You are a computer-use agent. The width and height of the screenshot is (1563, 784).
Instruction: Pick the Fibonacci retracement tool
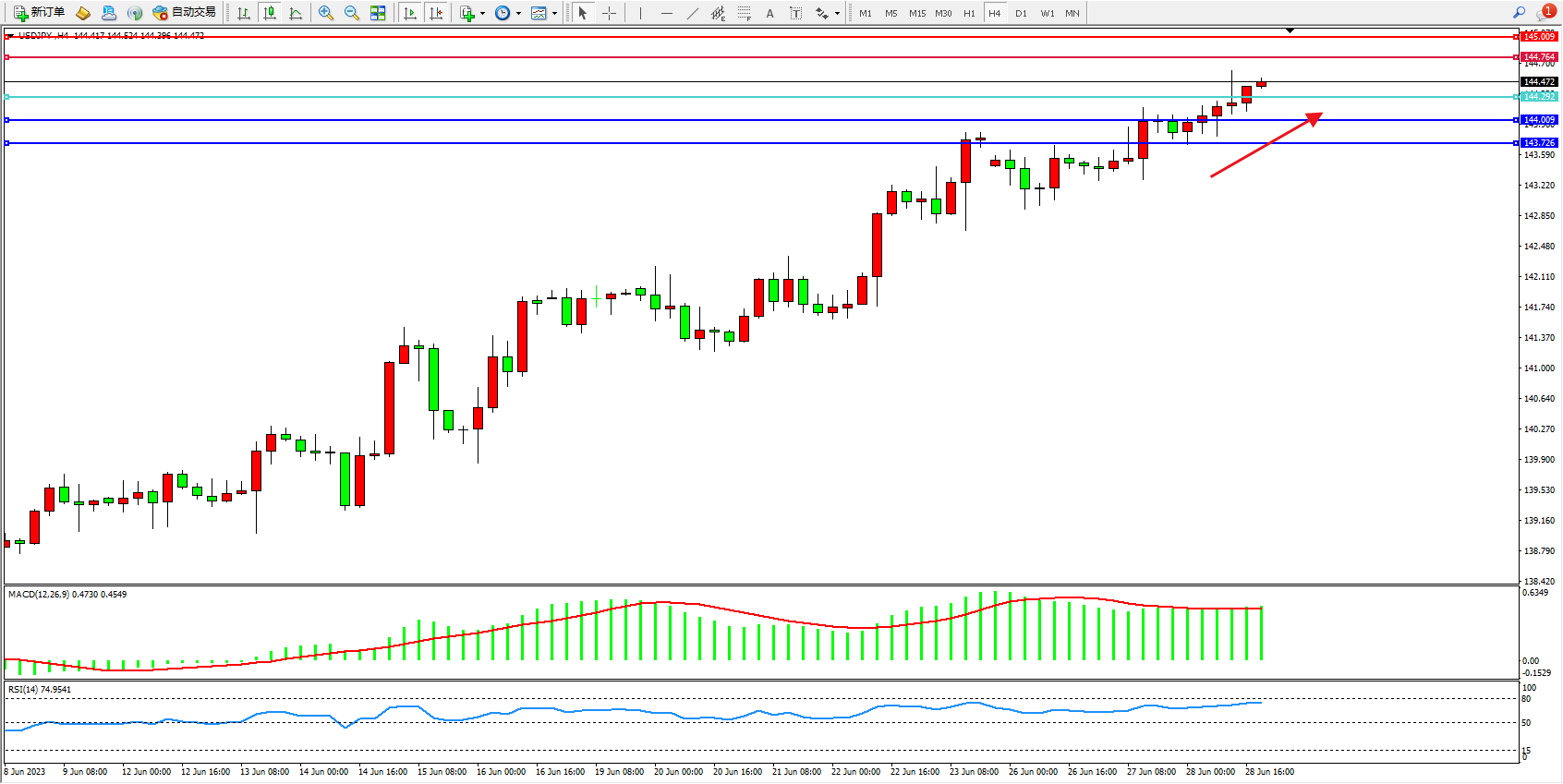(745, 13)
